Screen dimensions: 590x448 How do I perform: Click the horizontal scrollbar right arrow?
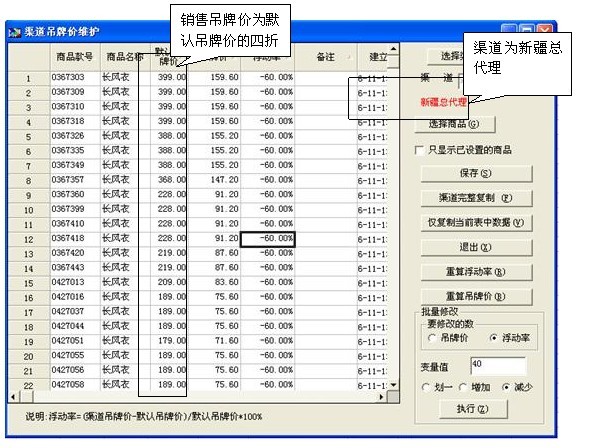(x=382, y=397)
